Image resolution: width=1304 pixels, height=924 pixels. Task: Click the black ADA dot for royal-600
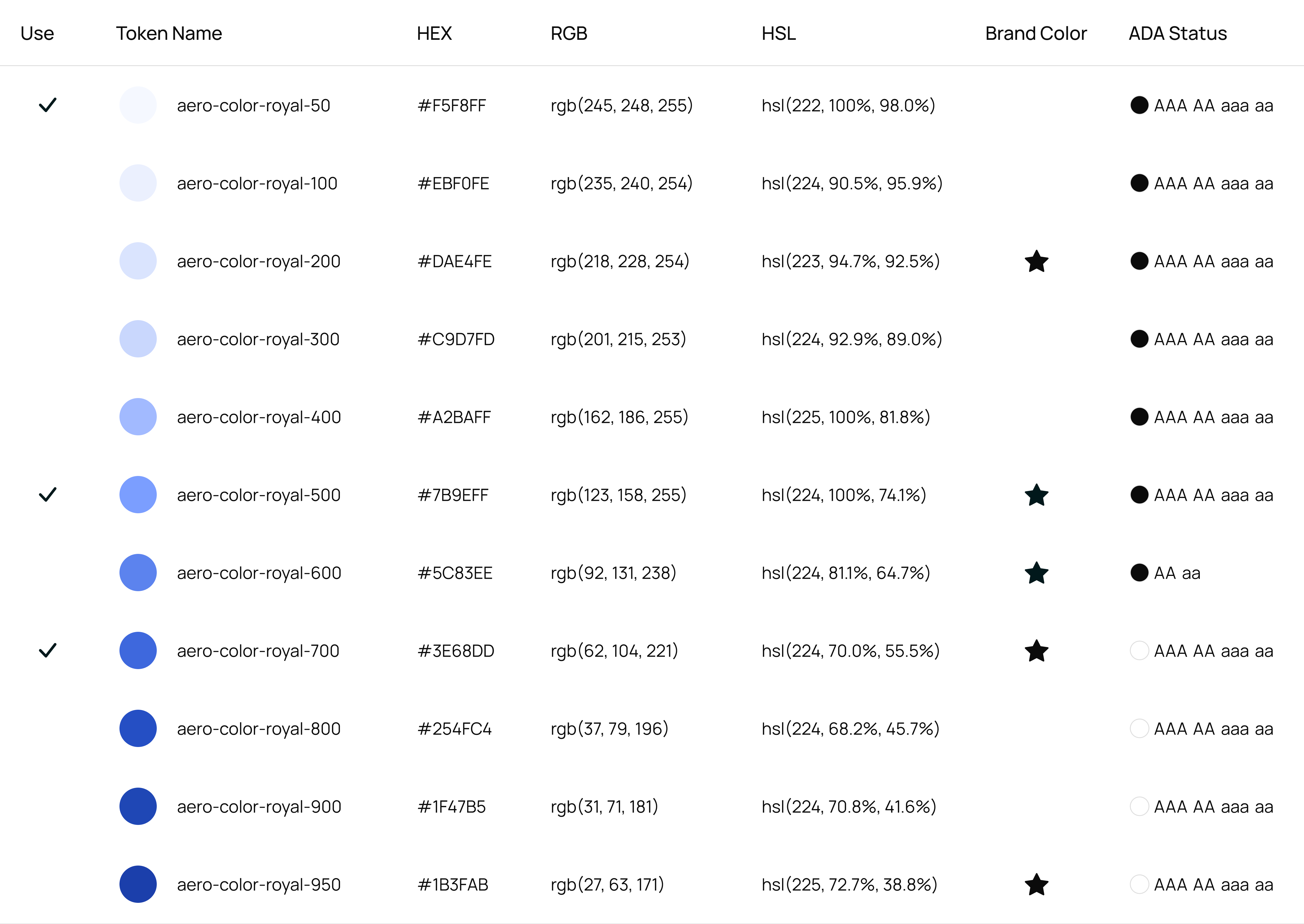tap(1139, 573)
